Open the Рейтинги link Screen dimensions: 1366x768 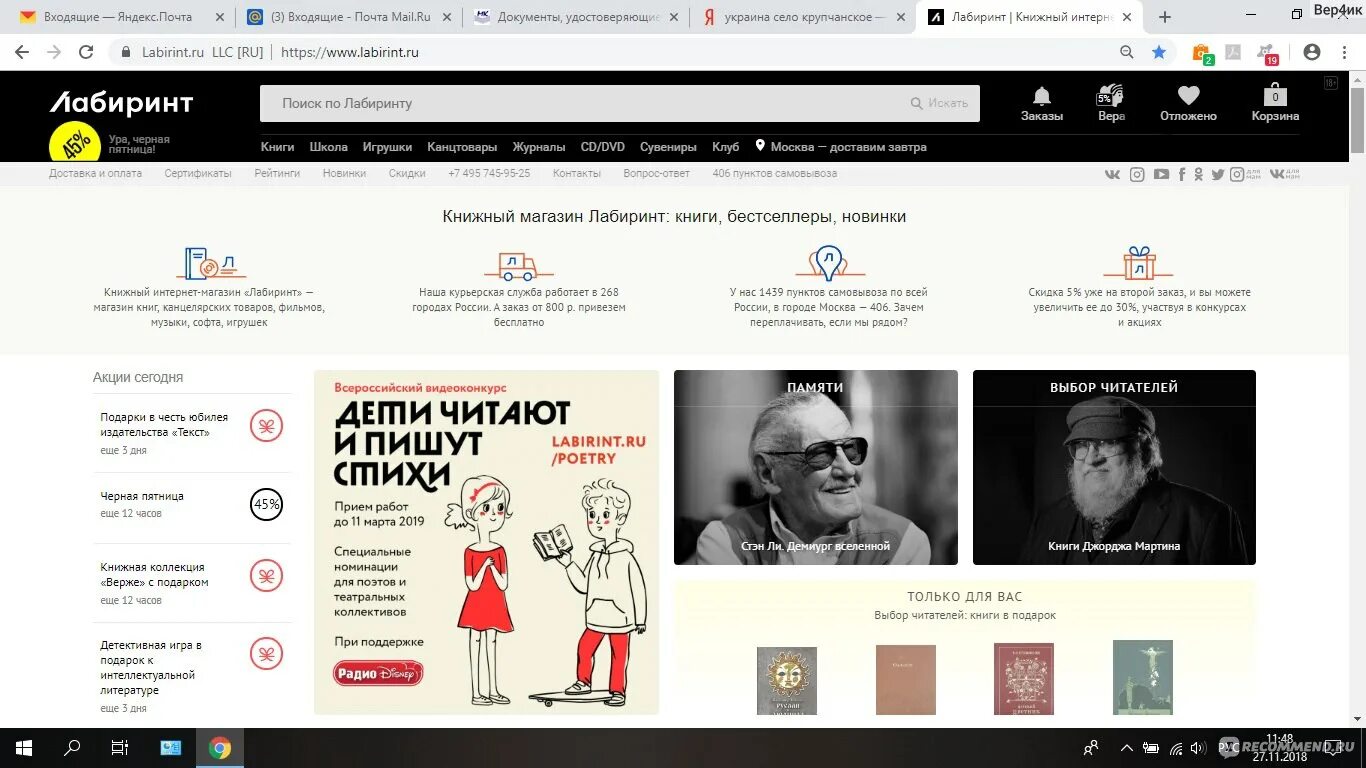(277, 173)
